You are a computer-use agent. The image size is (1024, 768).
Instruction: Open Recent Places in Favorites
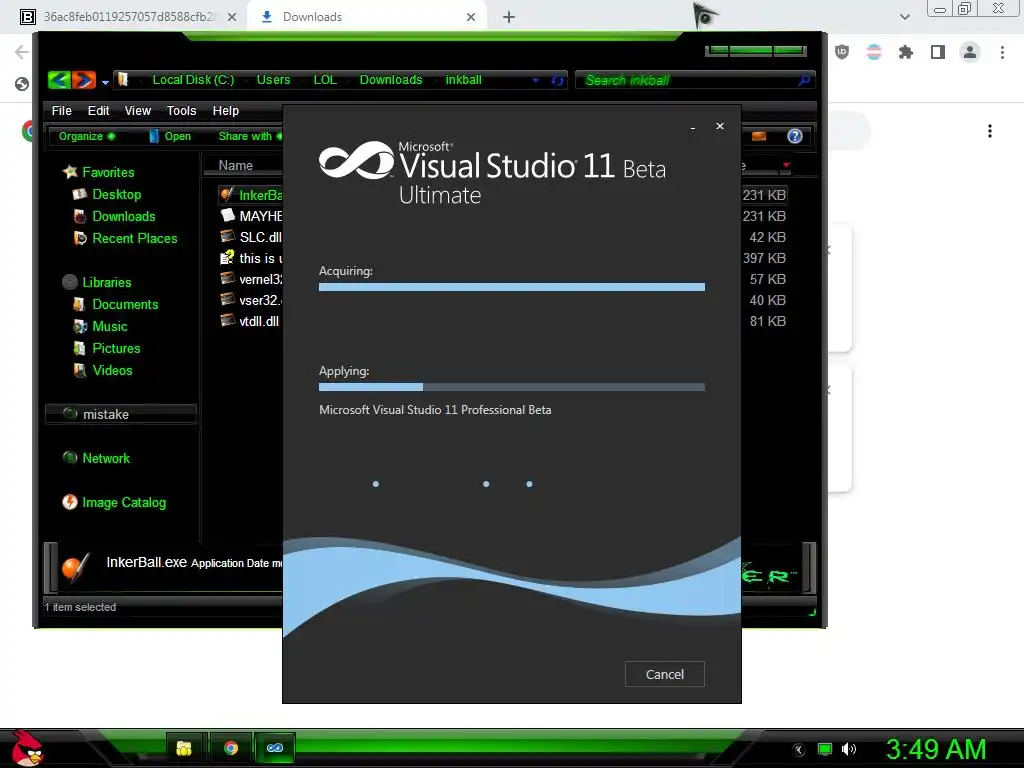(125, 238)
